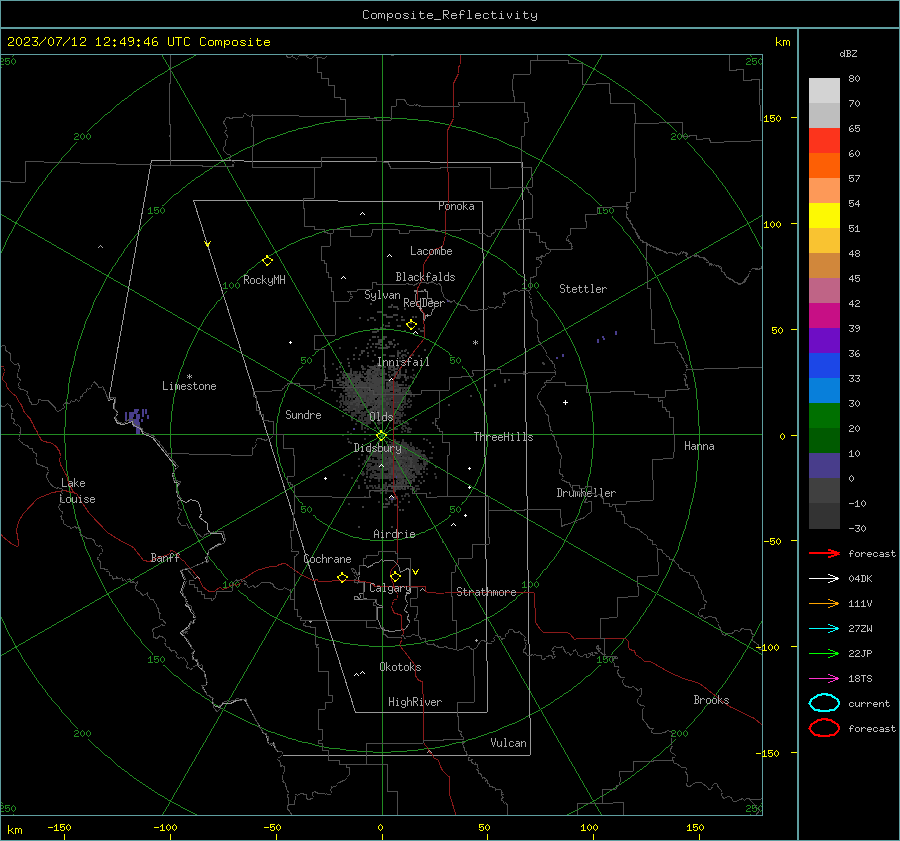This screenshot has width=900, height=841.
Task: Click the Drumheller label
Action: [586, 493]
